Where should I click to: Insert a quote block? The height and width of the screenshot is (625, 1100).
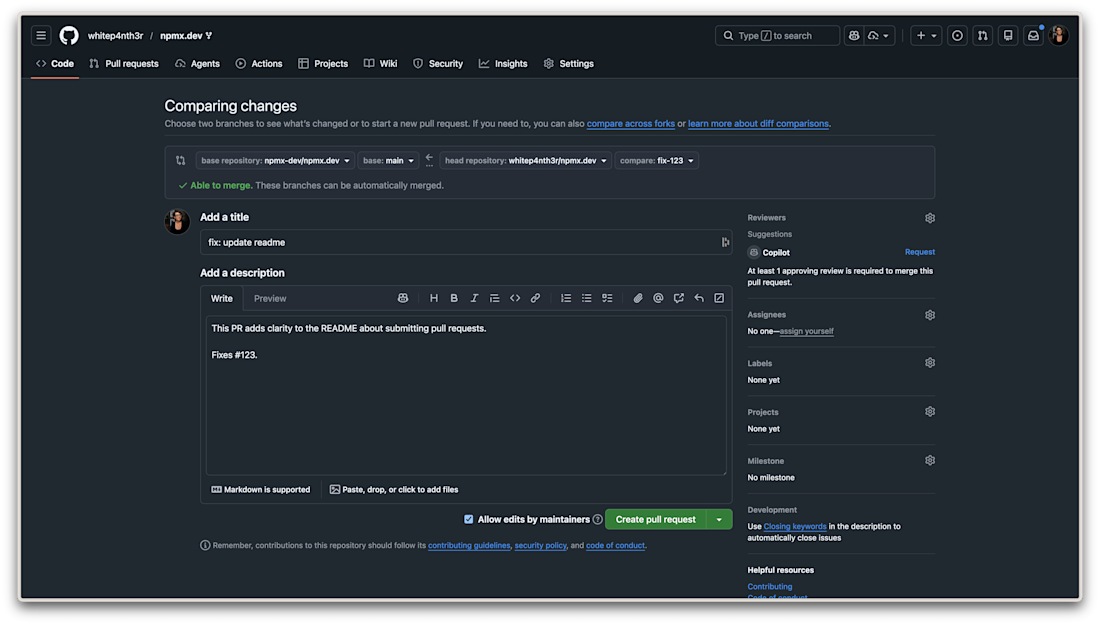(495, 298)
